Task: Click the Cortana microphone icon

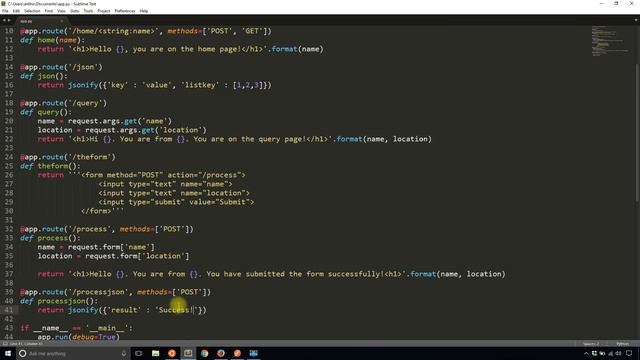Action: pos(124,353)
